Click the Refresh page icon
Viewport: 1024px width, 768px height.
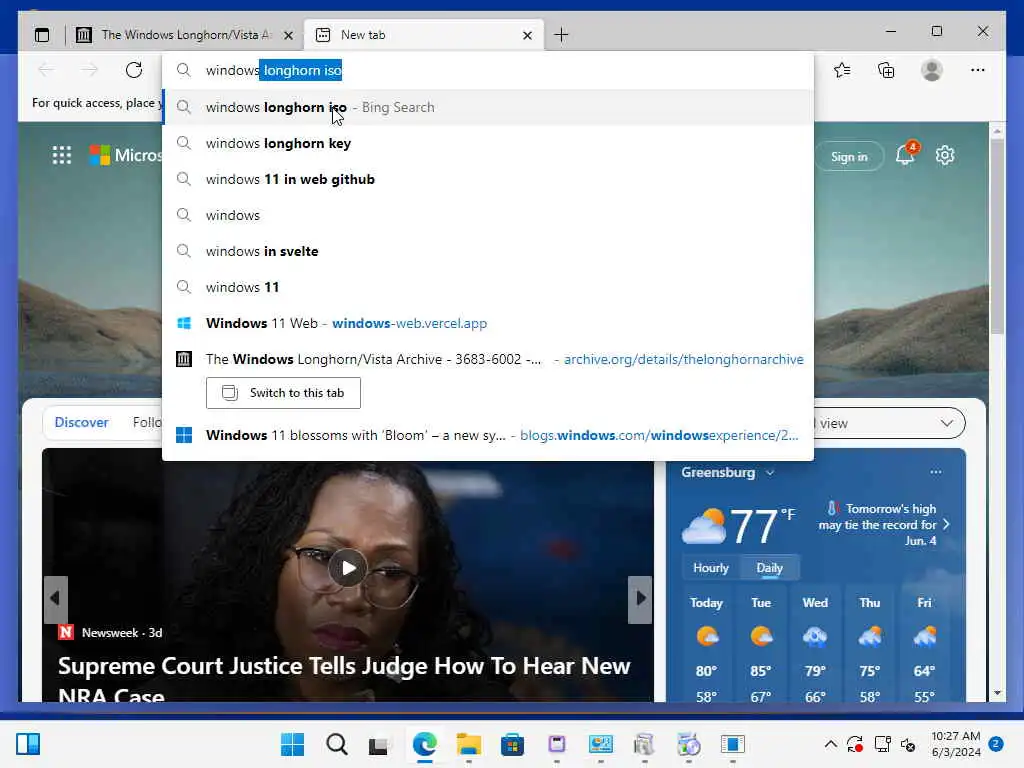pos(134,70)
